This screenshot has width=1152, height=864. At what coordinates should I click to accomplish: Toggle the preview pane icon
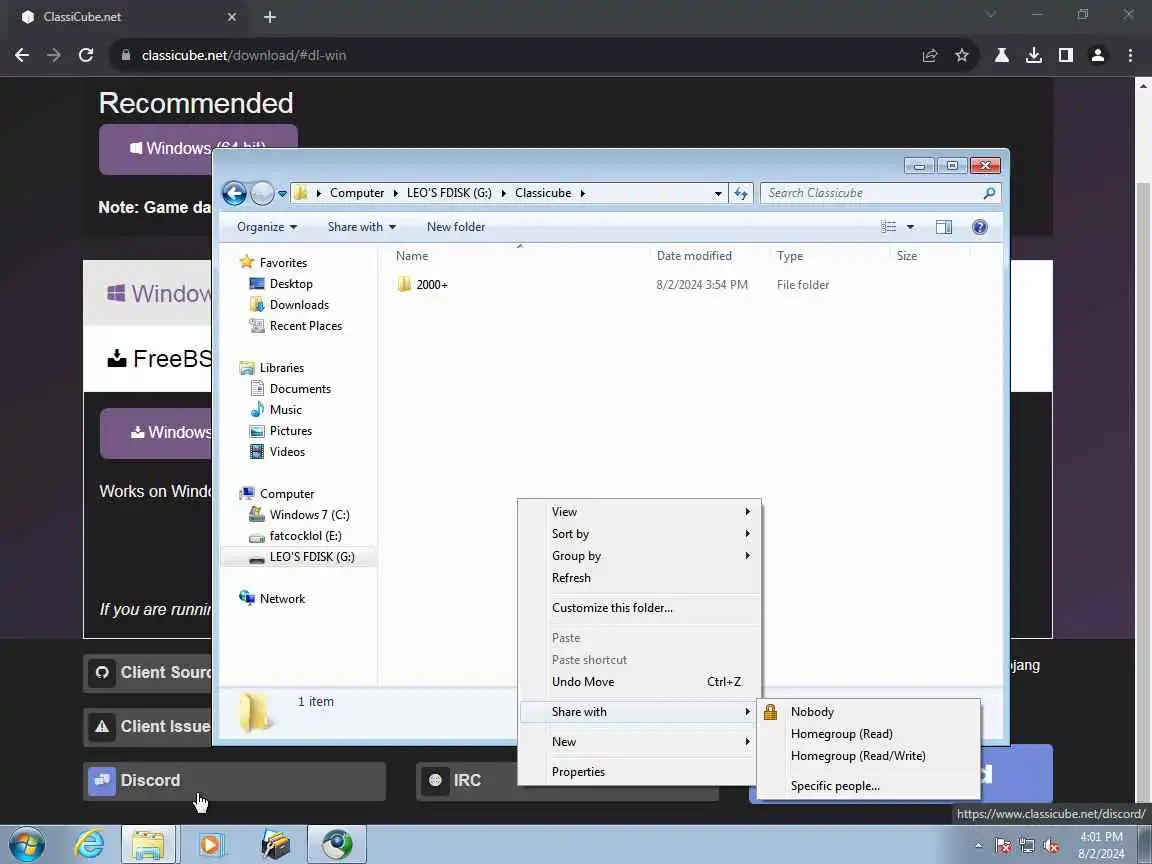[943, 227]
